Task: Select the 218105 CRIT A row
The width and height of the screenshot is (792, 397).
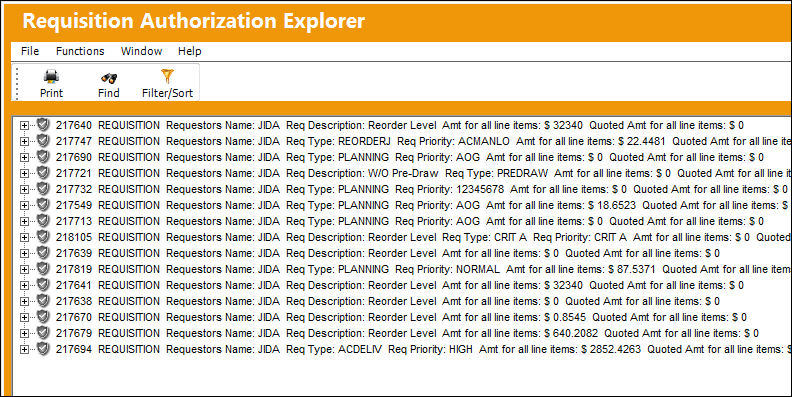Action: (423, 237)
